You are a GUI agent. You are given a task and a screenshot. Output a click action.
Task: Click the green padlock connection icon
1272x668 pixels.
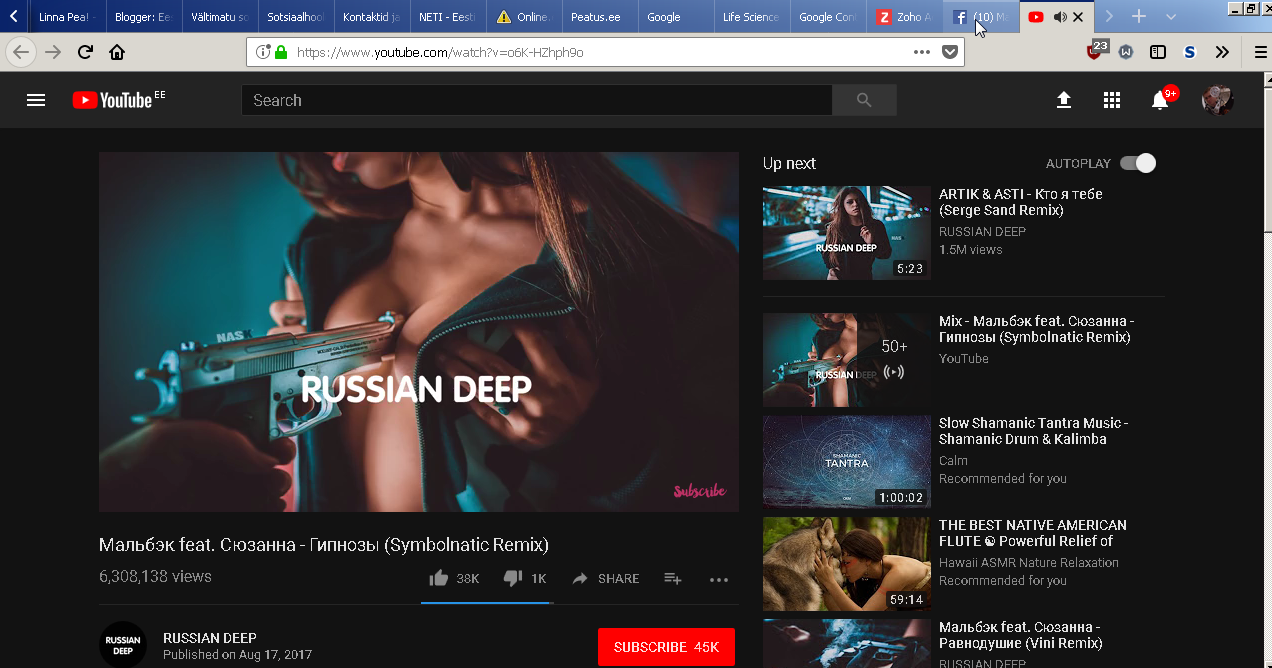(281, 52)
